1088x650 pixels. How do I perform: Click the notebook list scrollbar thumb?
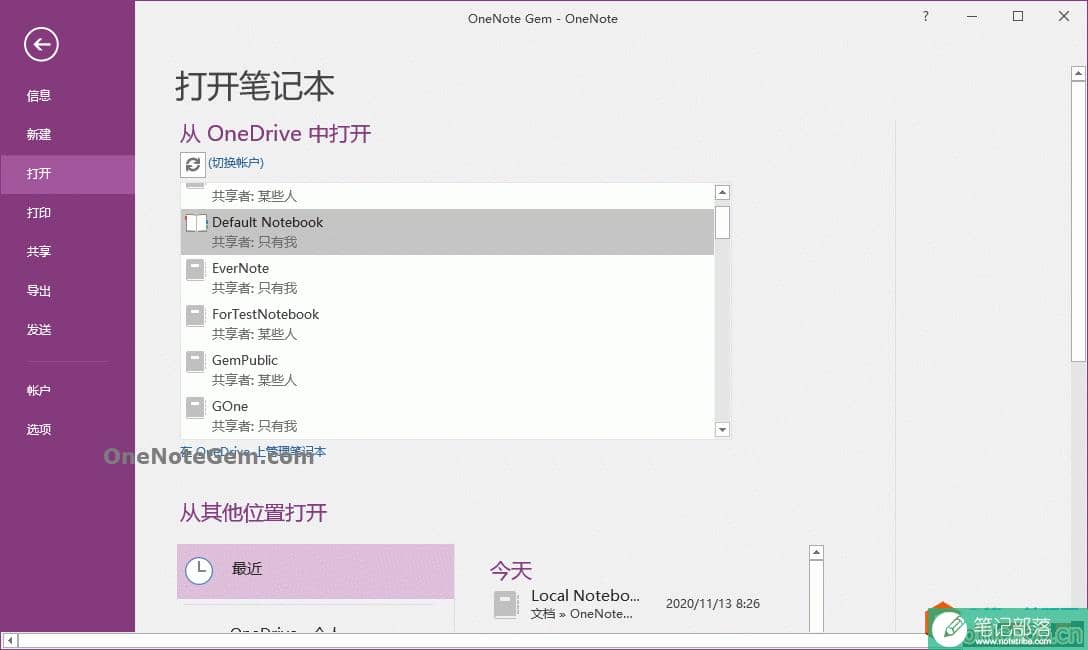pos(722,222)
